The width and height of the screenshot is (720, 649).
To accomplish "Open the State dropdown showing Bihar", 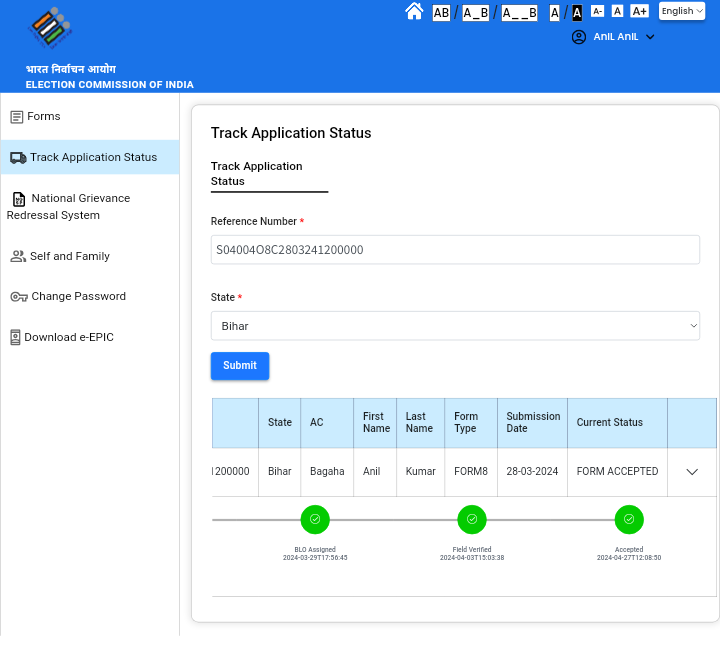I will coord(455,326).
